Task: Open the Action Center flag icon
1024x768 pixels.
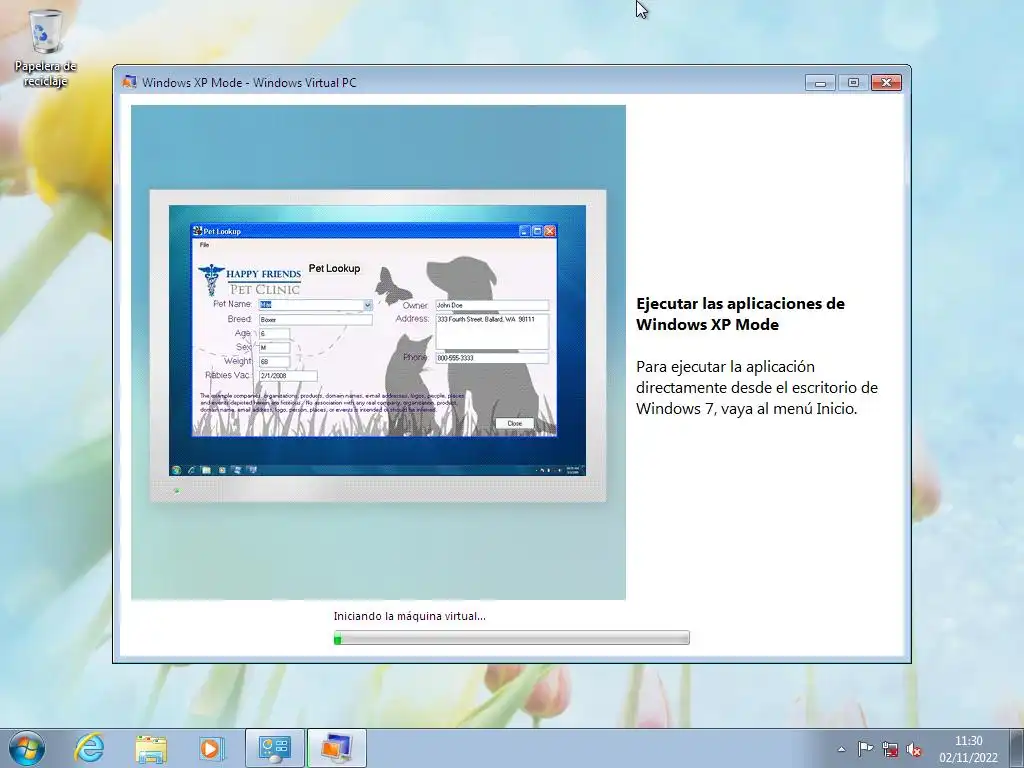Action: (x=865, y=749)
